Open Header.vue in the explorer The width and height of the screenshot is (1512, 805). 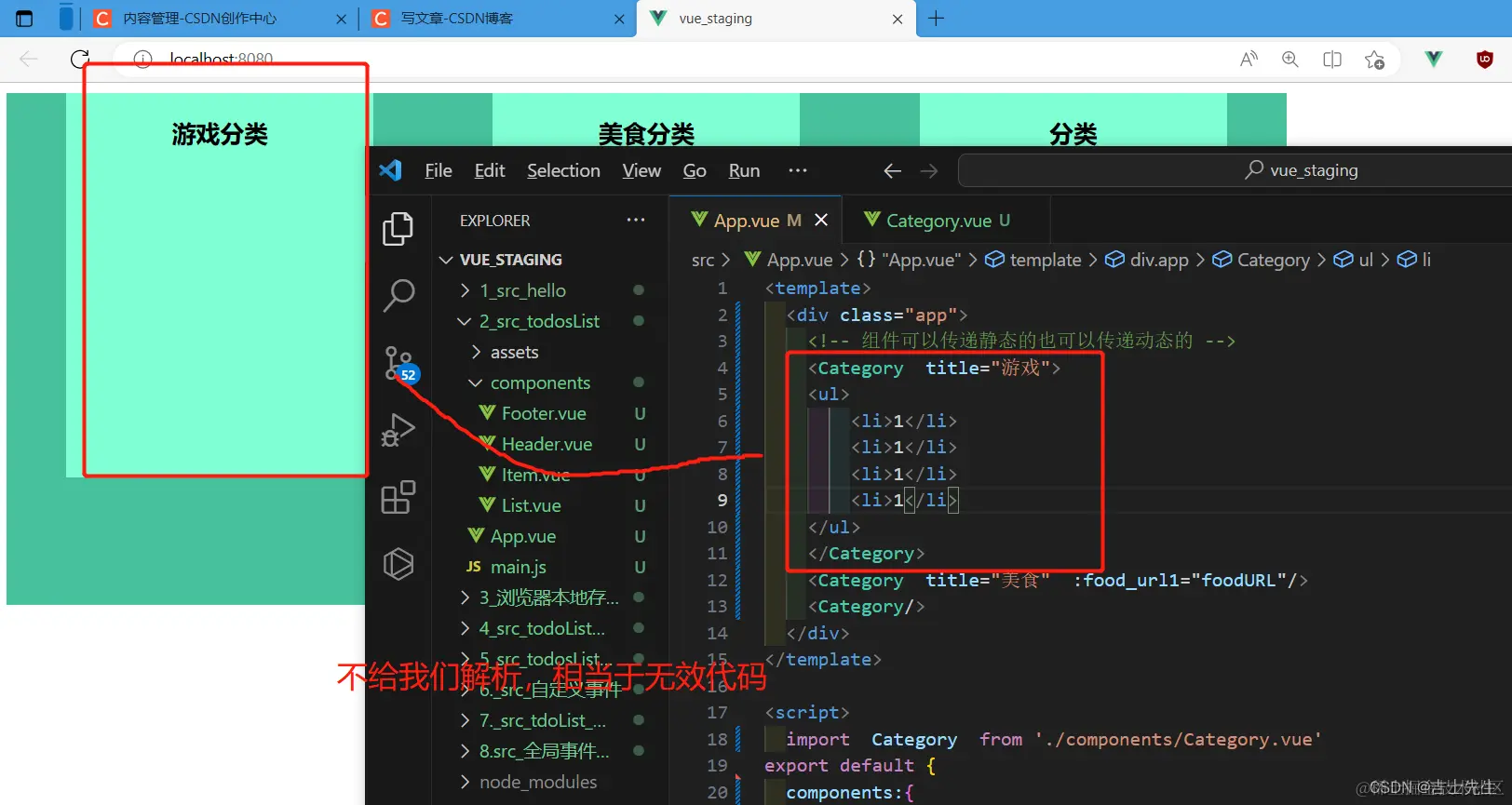tap(547, 444)
